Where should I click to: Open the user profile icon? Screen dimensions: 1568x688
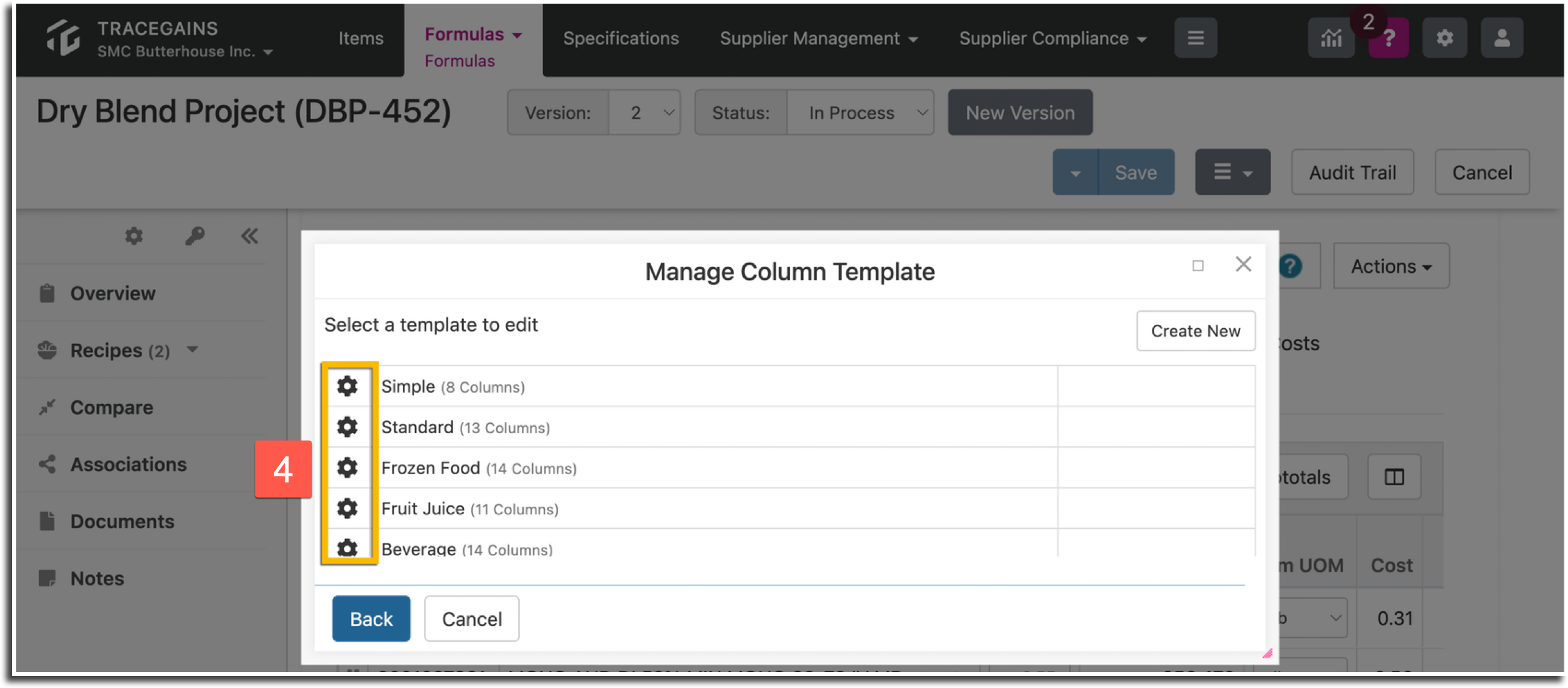tap(1502, 38)
